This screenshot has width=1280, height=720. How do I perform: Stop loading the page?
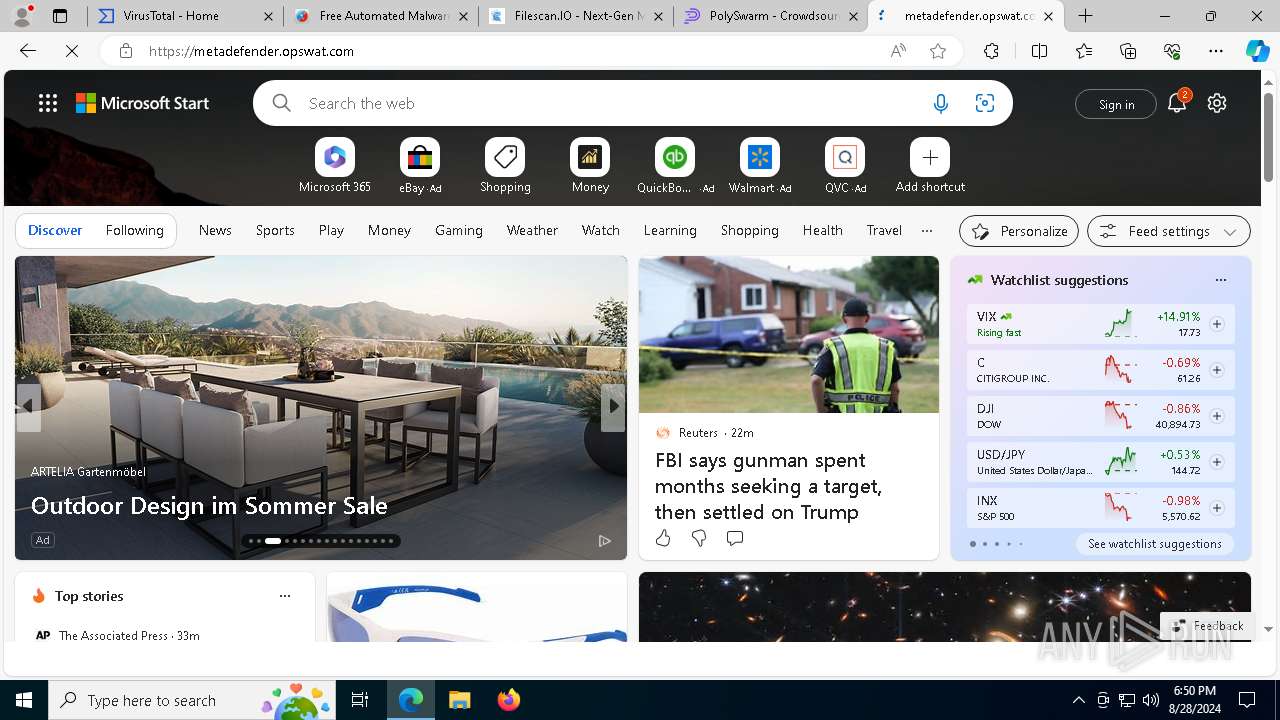coord(72,51)
